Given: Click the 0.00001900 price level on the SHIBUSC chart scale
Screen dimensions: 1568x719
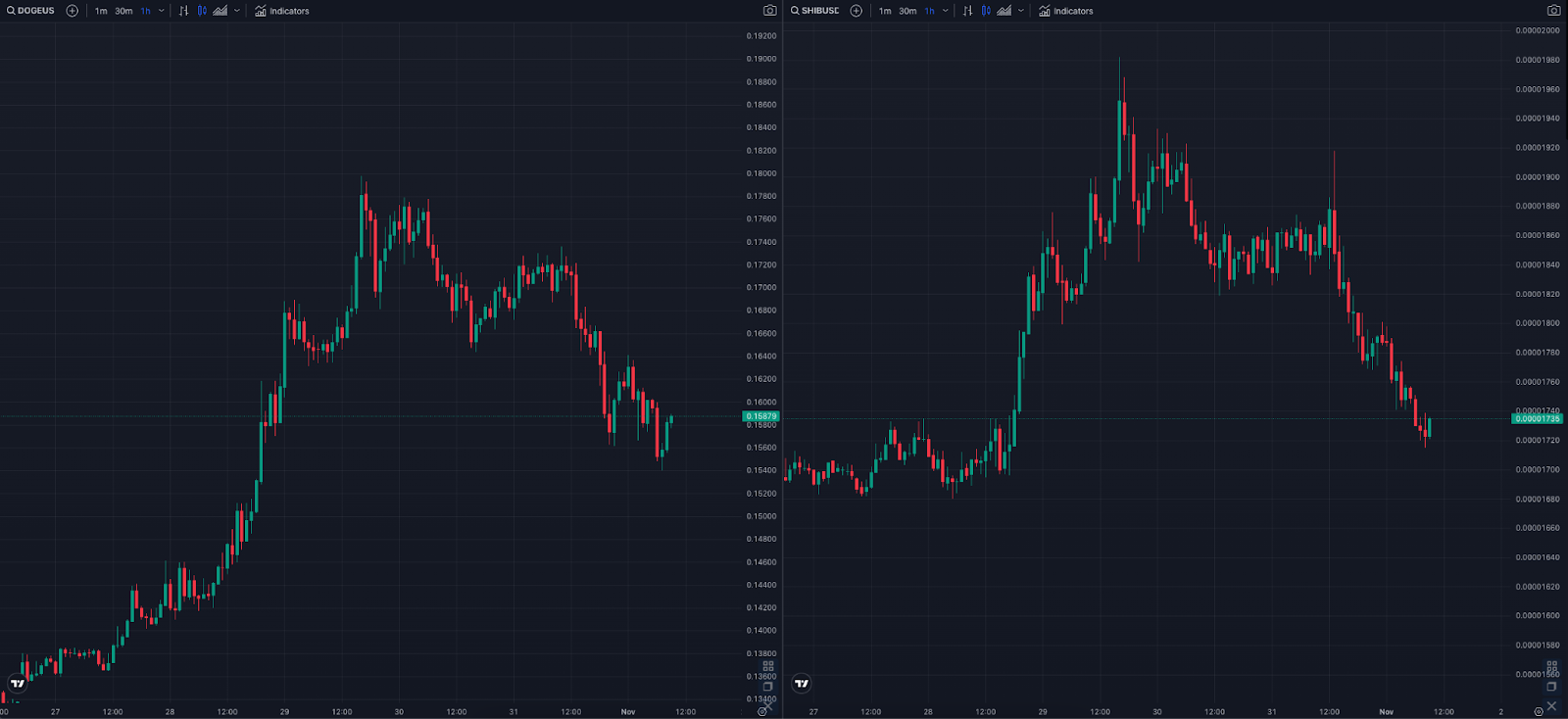Looking at the screenshot, I should point(1538,177).
